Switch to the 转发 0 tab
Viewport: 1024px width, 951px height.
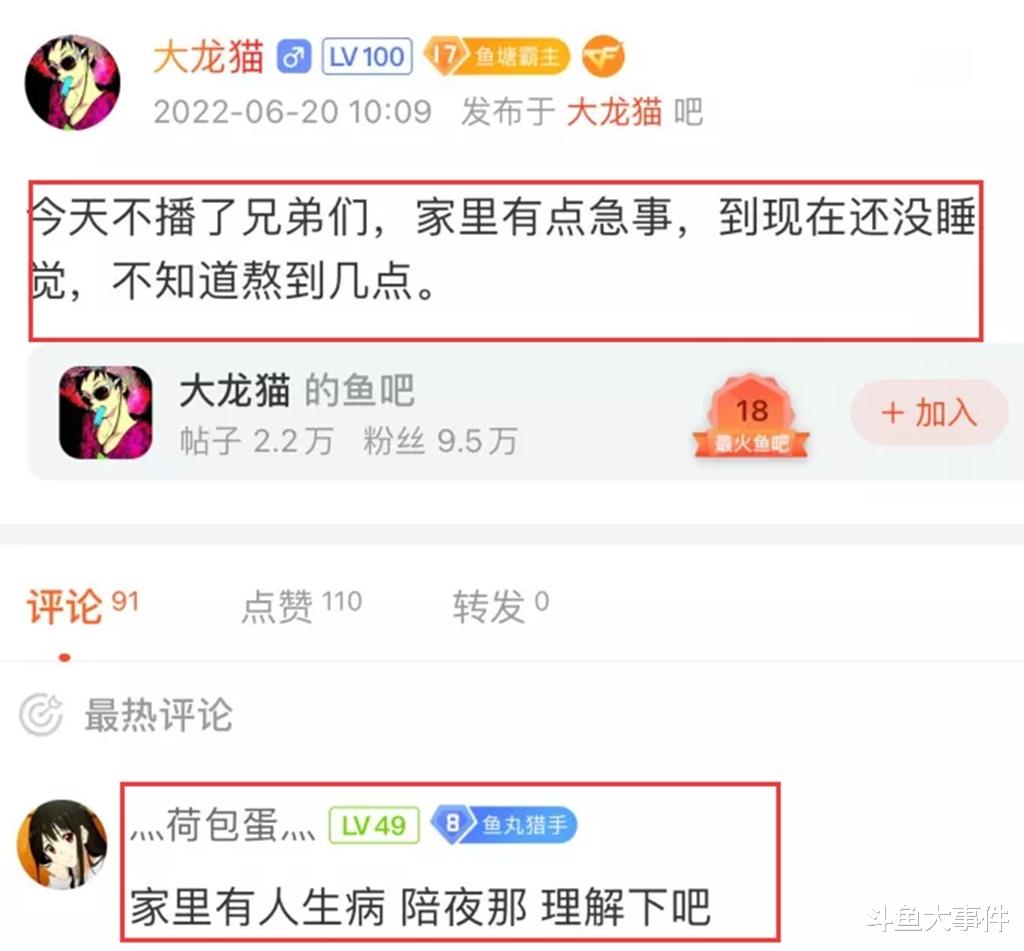(x=501, y=605)
